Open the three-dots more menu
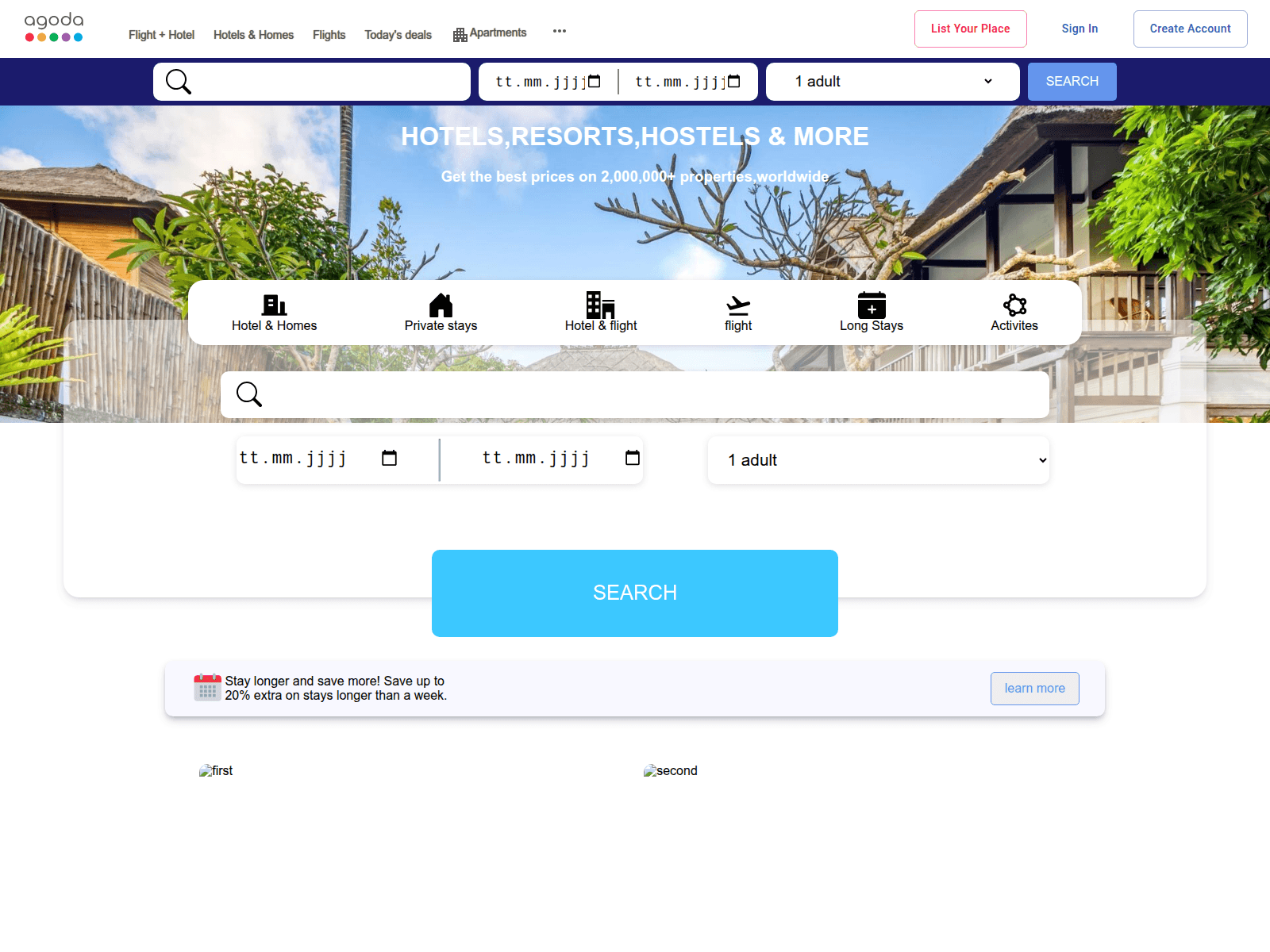This screenshot has width=1270, height=952. (560, 31)
